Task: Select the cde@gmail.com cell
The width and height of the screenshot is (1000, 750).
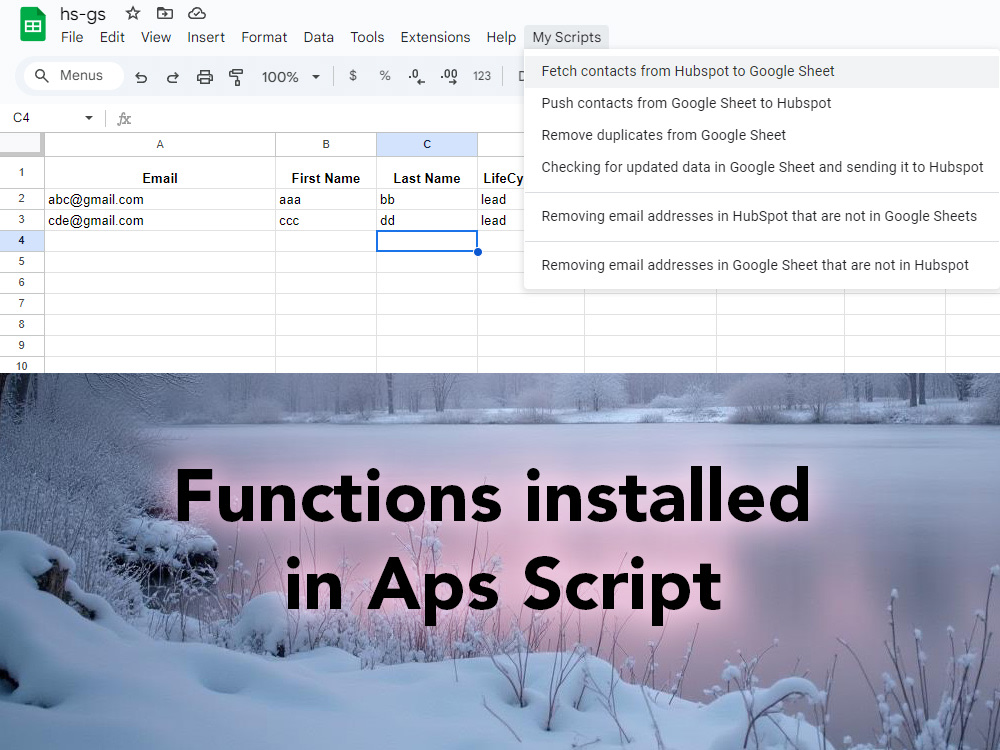Action: coord(160,220)
